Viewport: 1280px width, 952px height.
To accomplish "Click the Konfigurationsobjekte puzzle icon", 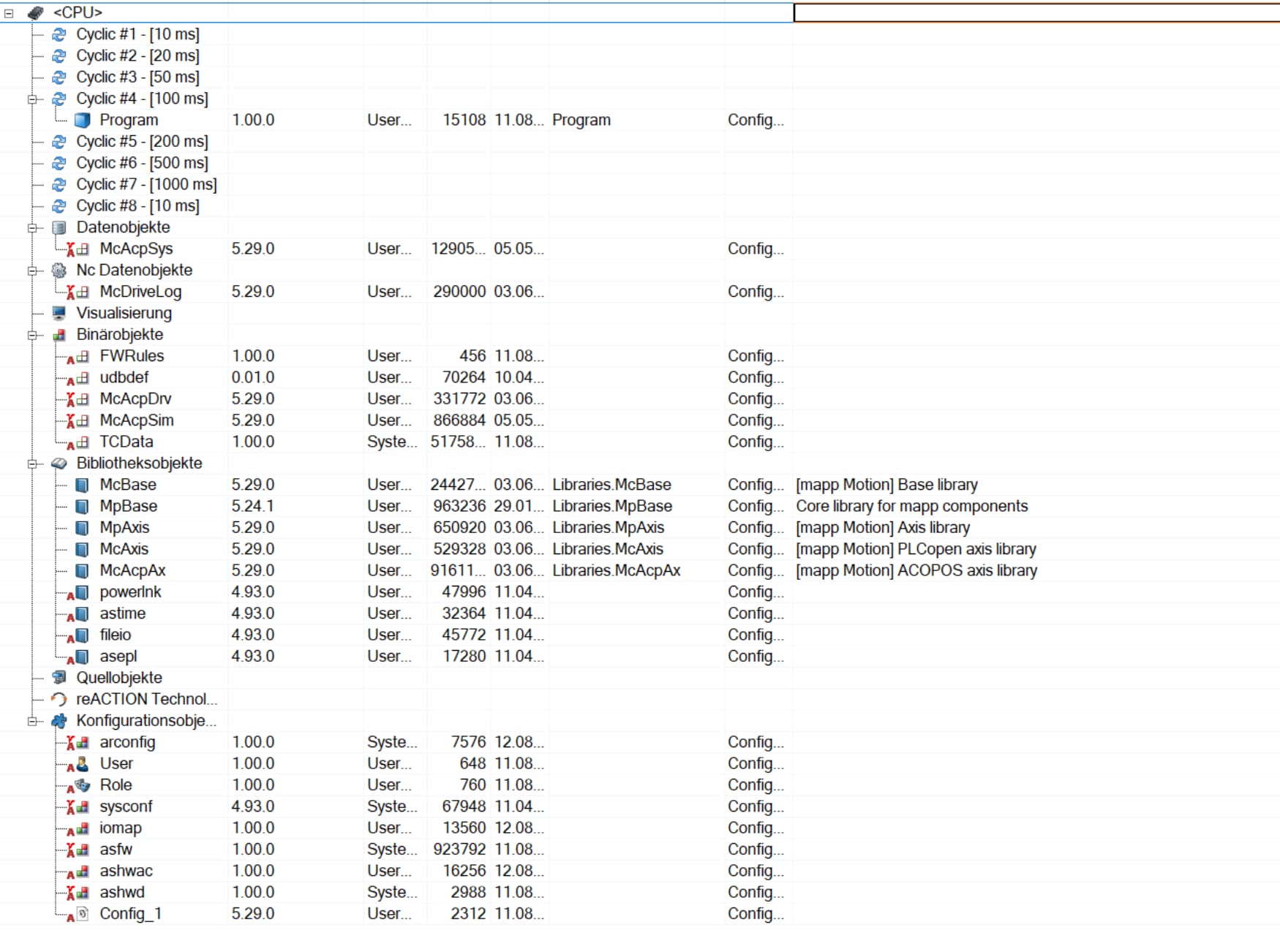I will point(59,721).
